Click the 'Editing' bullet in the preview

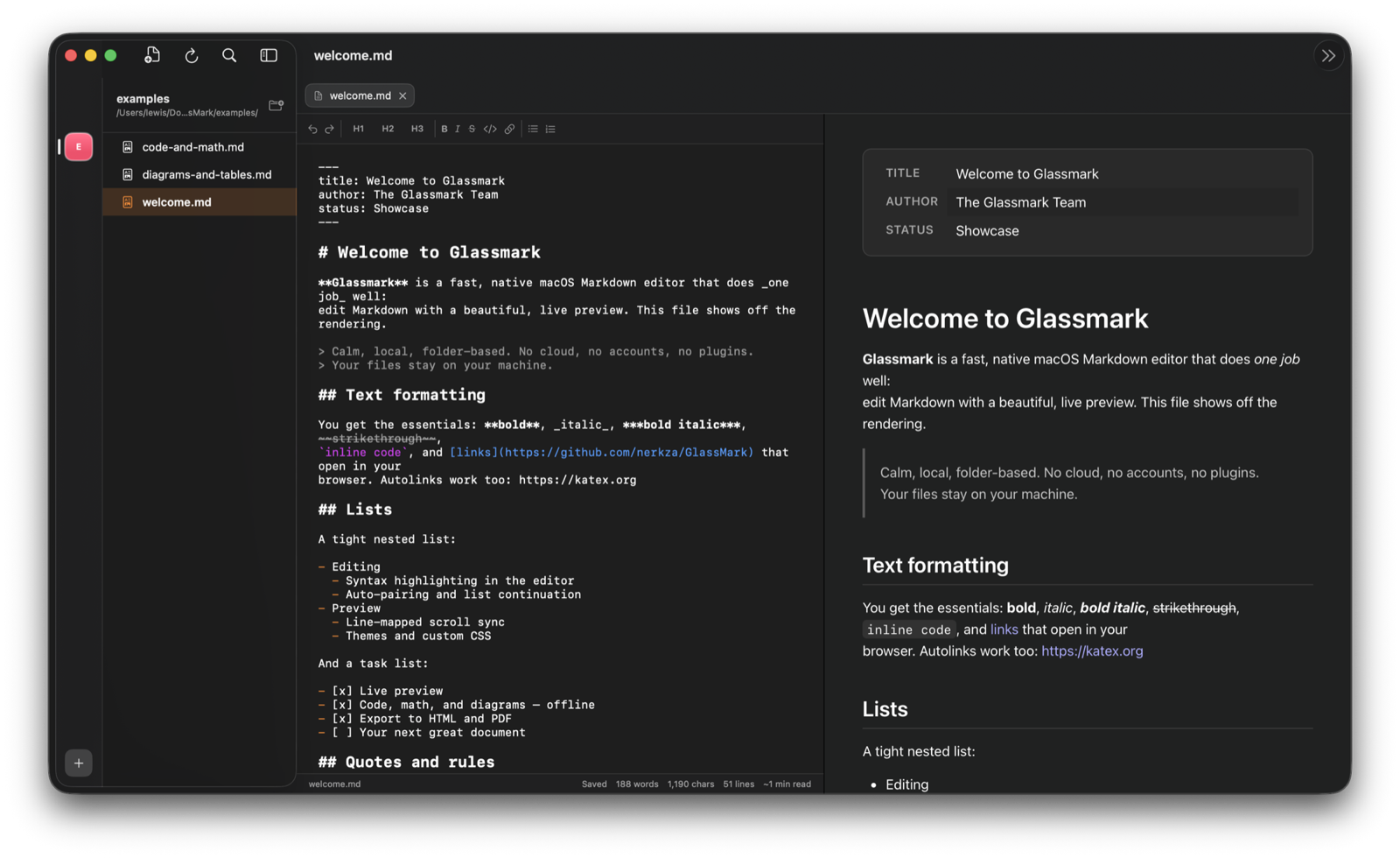click(x=906, y=784)
